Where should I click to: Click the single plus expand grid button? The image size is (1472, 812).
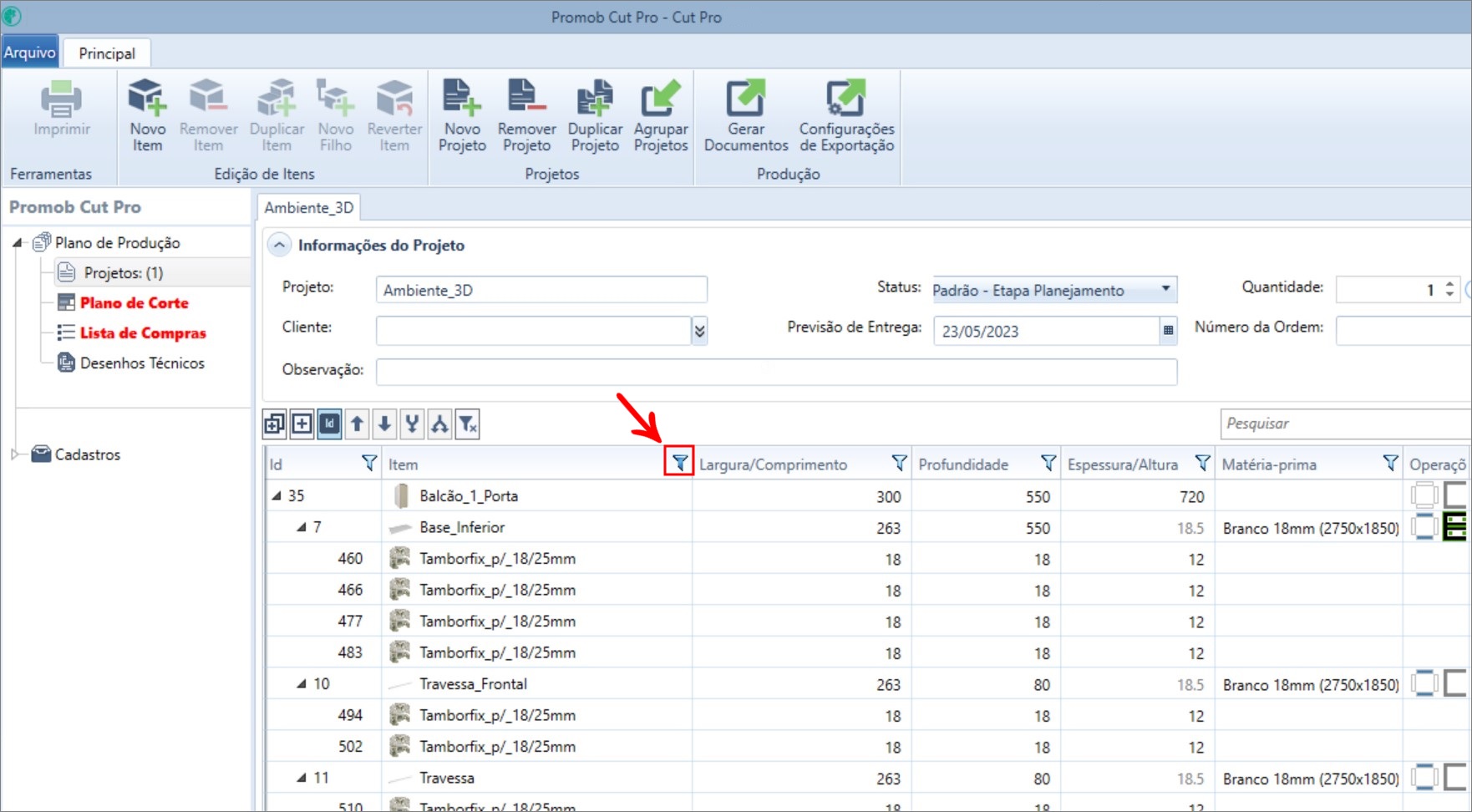point(302,424)
